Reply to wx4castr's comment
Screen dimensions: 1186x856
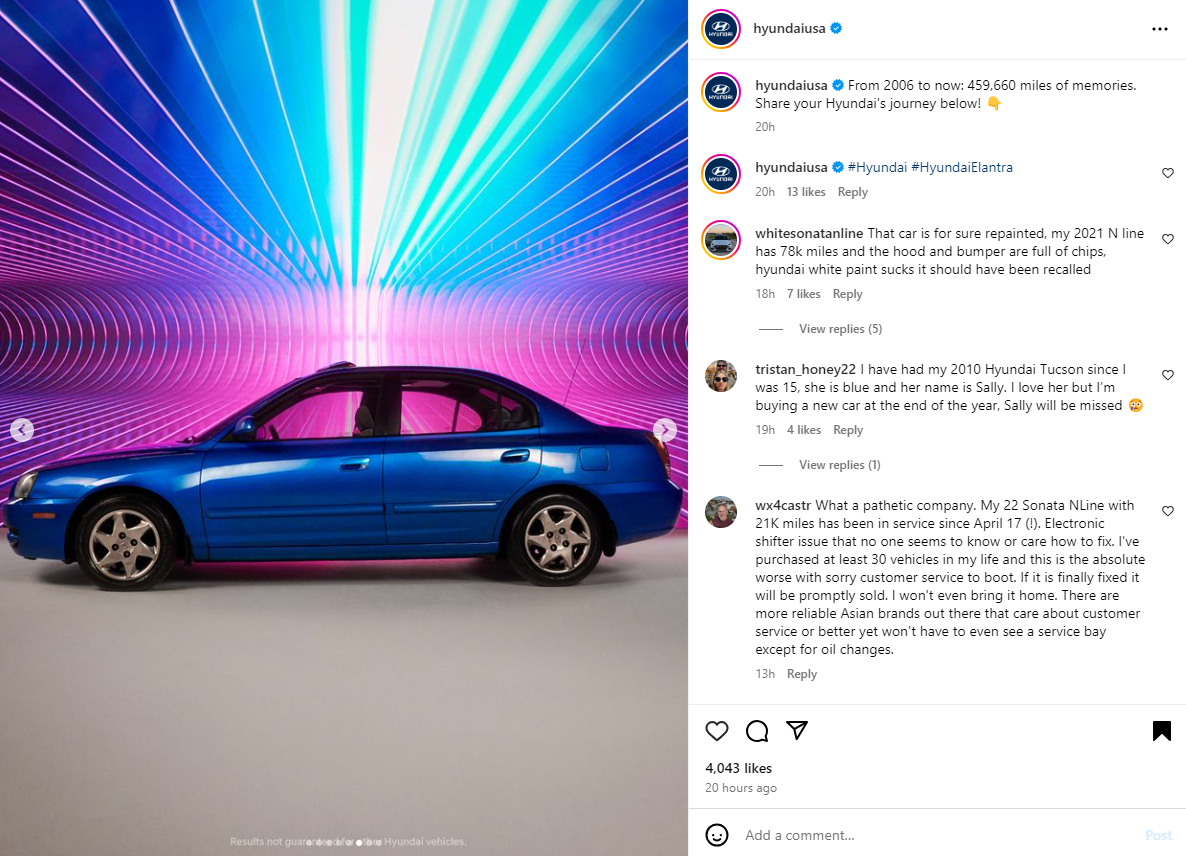802,674
